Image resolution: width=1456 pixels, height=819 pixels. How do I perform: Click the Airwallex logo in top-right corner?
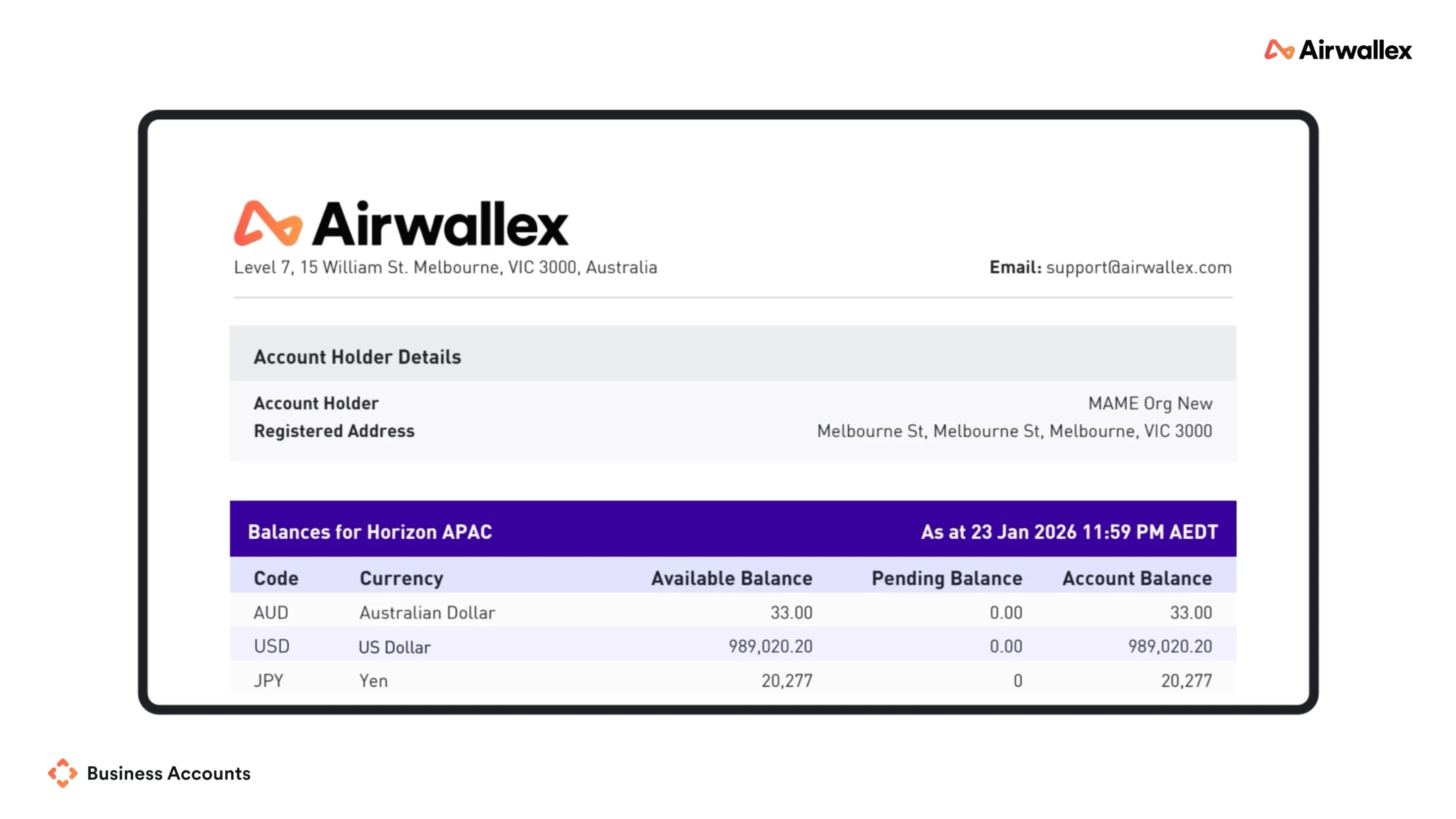pyautogui.click(x=1338, y=50)
